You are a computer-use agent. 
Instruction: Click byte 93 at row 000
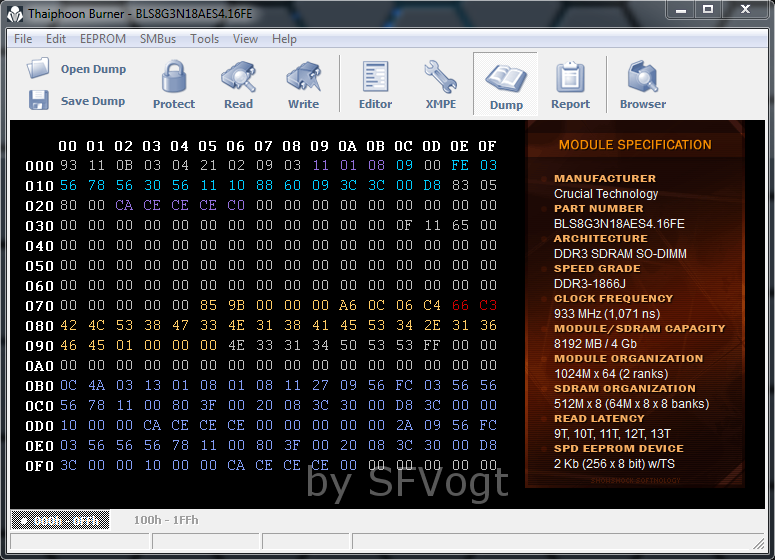pos(68,165)
